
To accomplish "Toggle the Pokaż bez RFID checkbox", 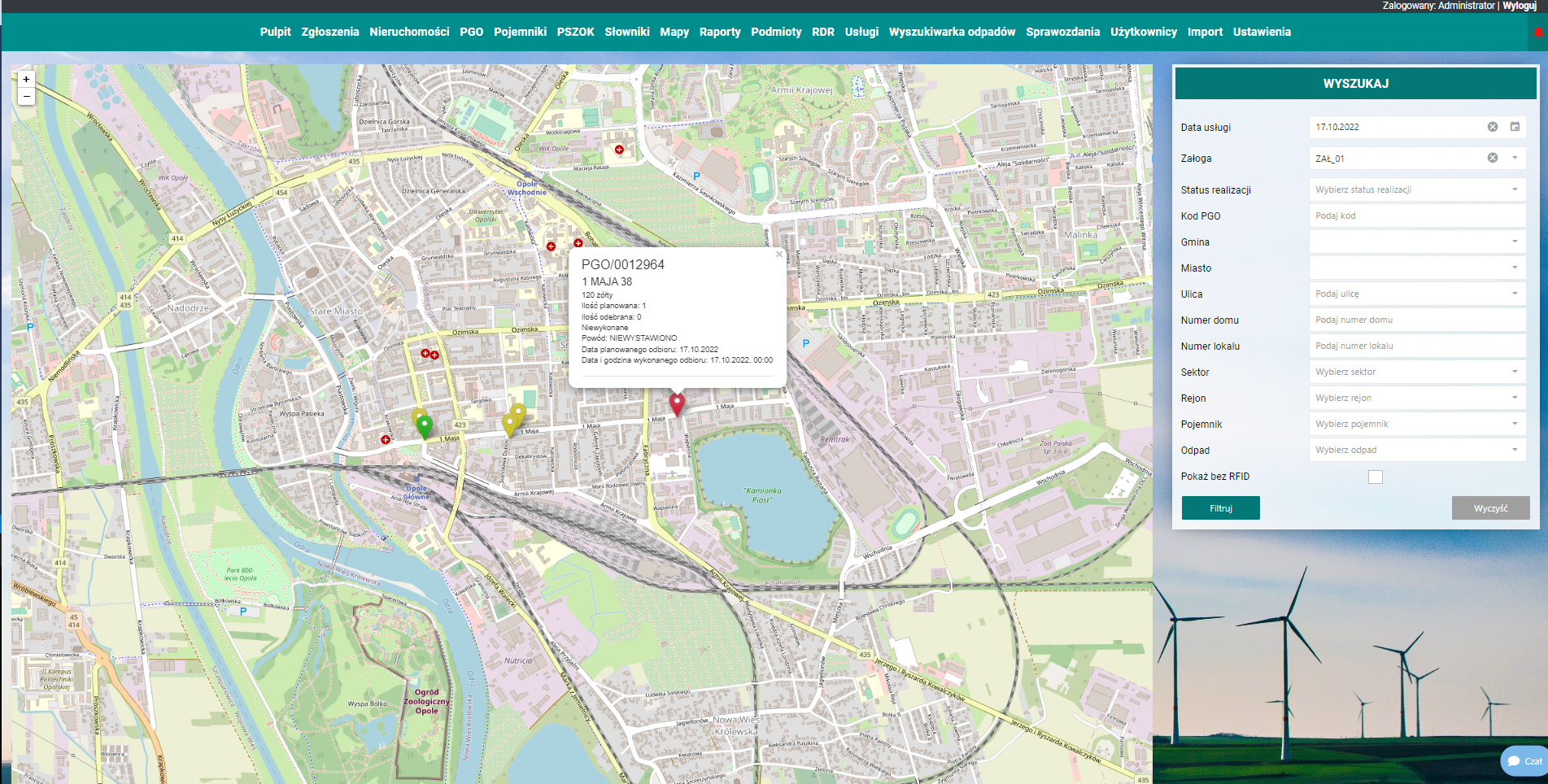I will [x=1376, y=477].
